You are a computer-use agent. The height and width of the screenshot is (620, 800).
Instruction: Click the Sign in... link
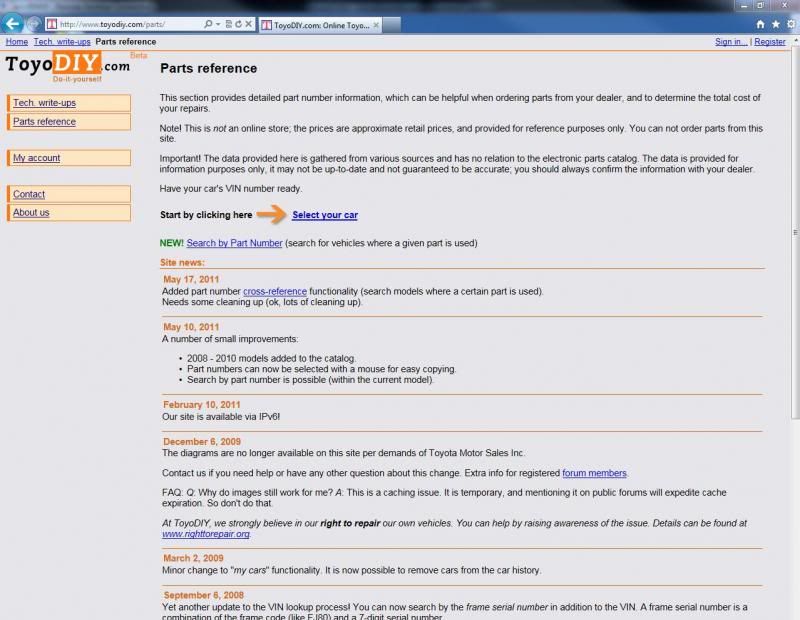click(x=731, y=42)
